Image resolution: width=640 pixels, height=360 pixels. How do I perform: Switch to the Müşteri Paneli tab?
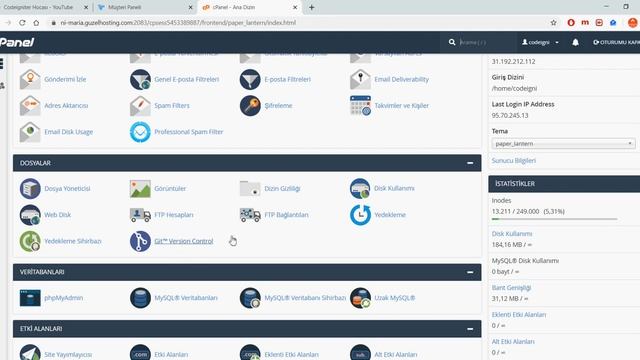[x=144, y=7]
